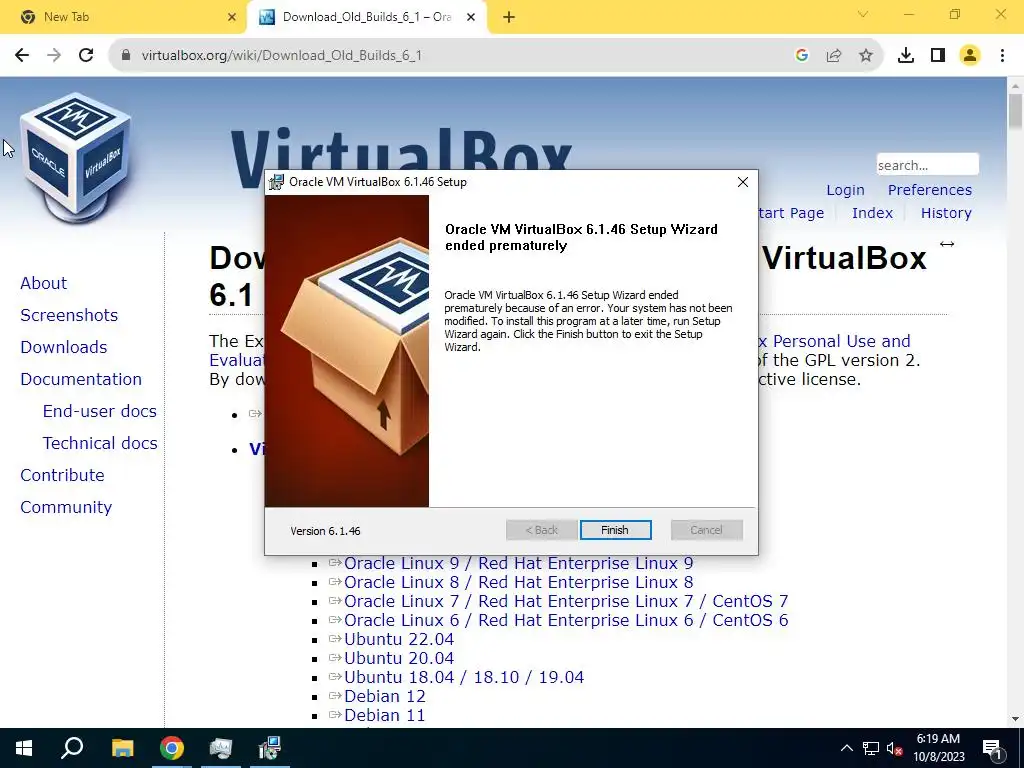Reload the VirtualBox page

[x=86, y=55]
